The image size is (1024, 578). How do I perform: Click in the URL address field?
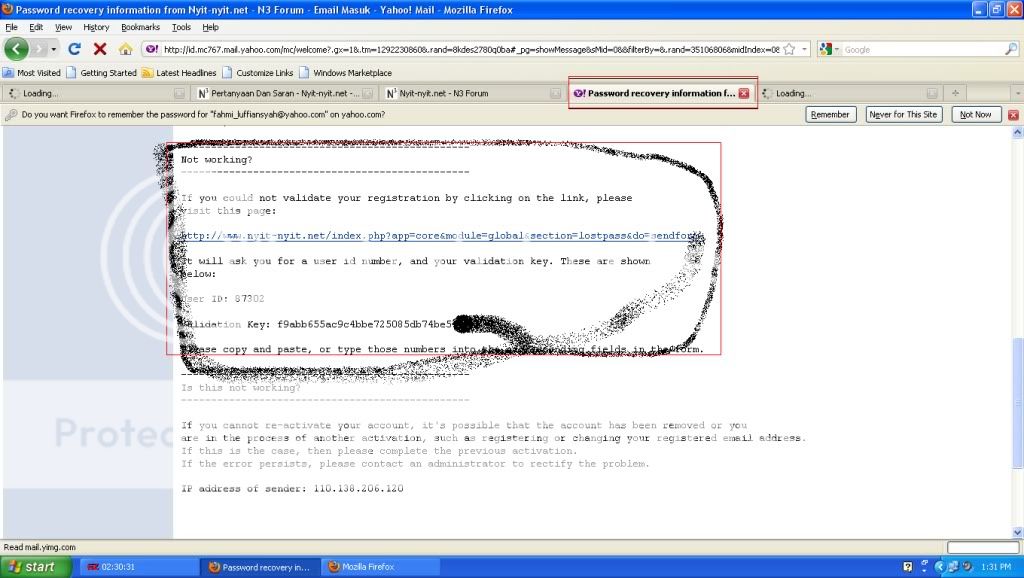coord(470,49)
